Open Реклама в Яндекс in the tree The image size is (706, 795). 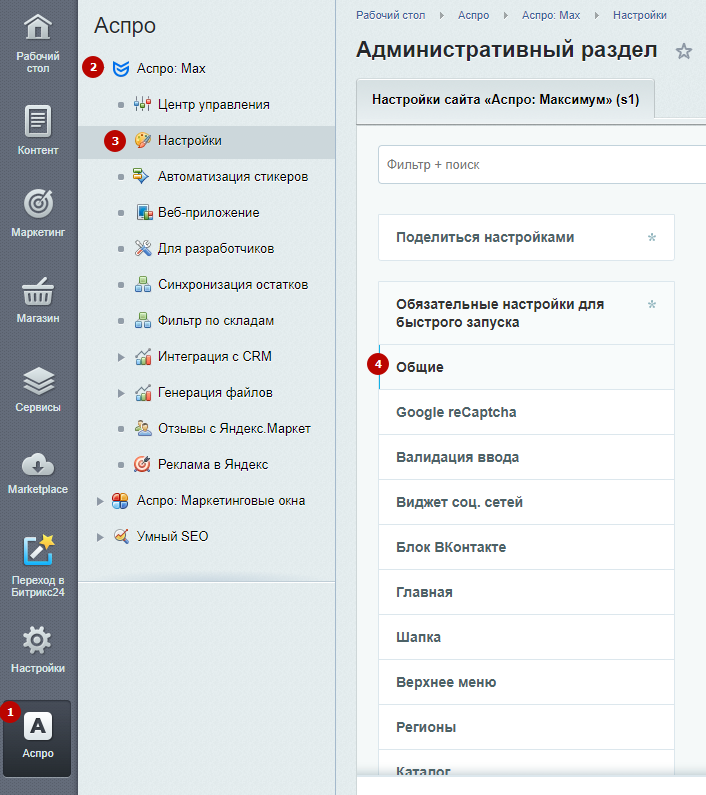tap(213, 464)
